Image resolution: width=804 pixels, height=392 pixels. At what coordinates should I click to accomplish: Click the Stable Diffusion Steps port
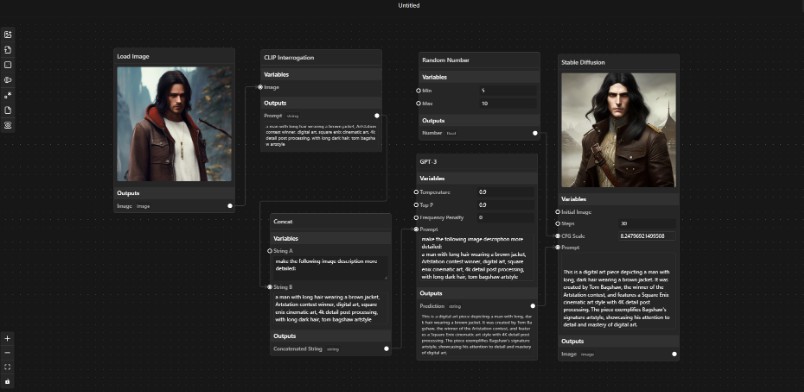(557, 224)
